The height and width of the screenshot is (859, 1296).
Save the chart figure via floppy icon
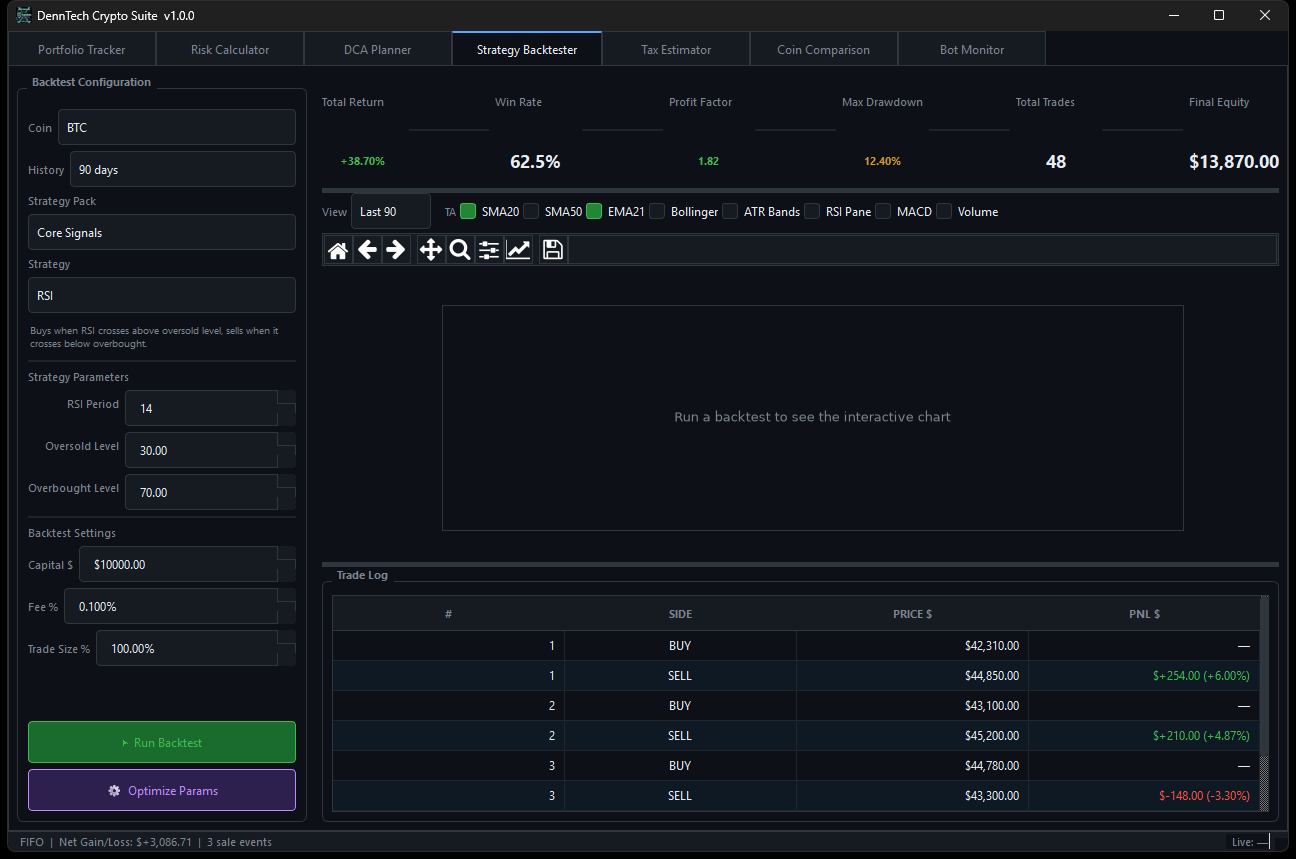coord(553,250)
